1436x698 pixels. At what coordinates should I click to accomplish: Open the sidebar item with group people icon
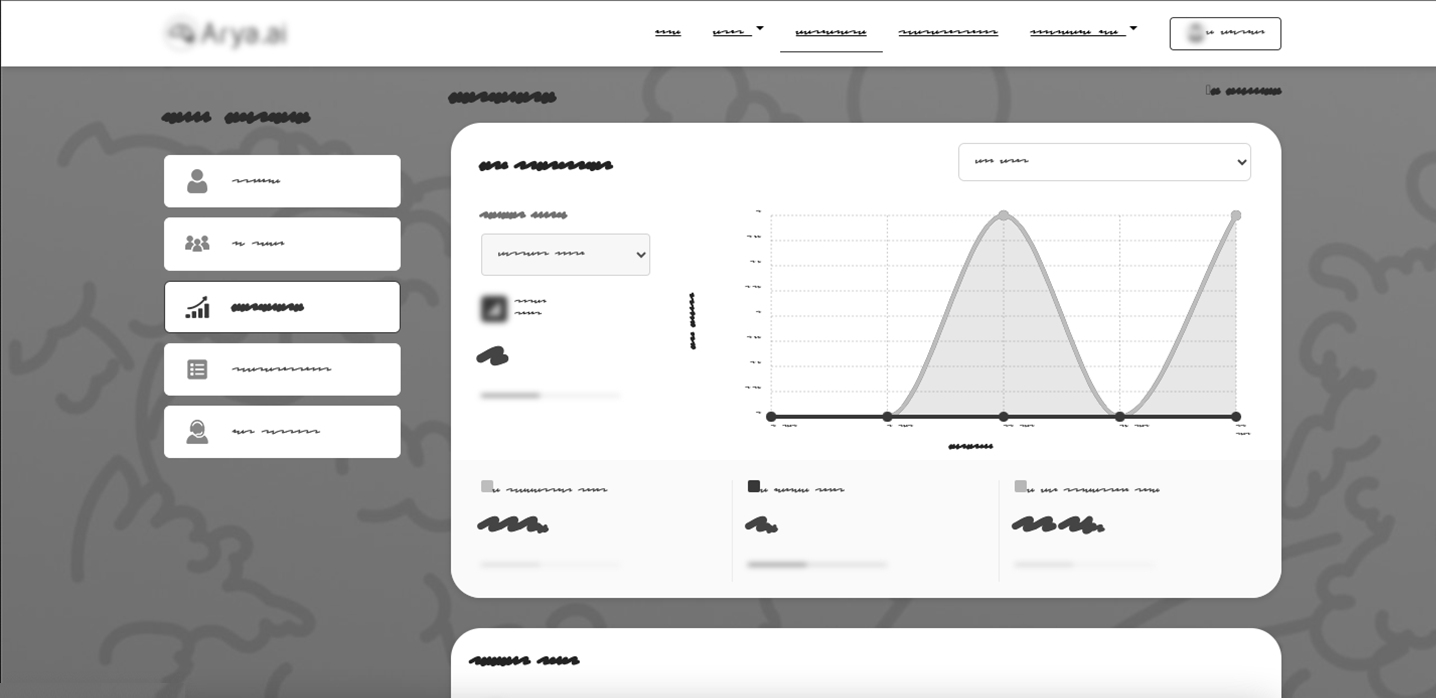[x=282, y=244]
